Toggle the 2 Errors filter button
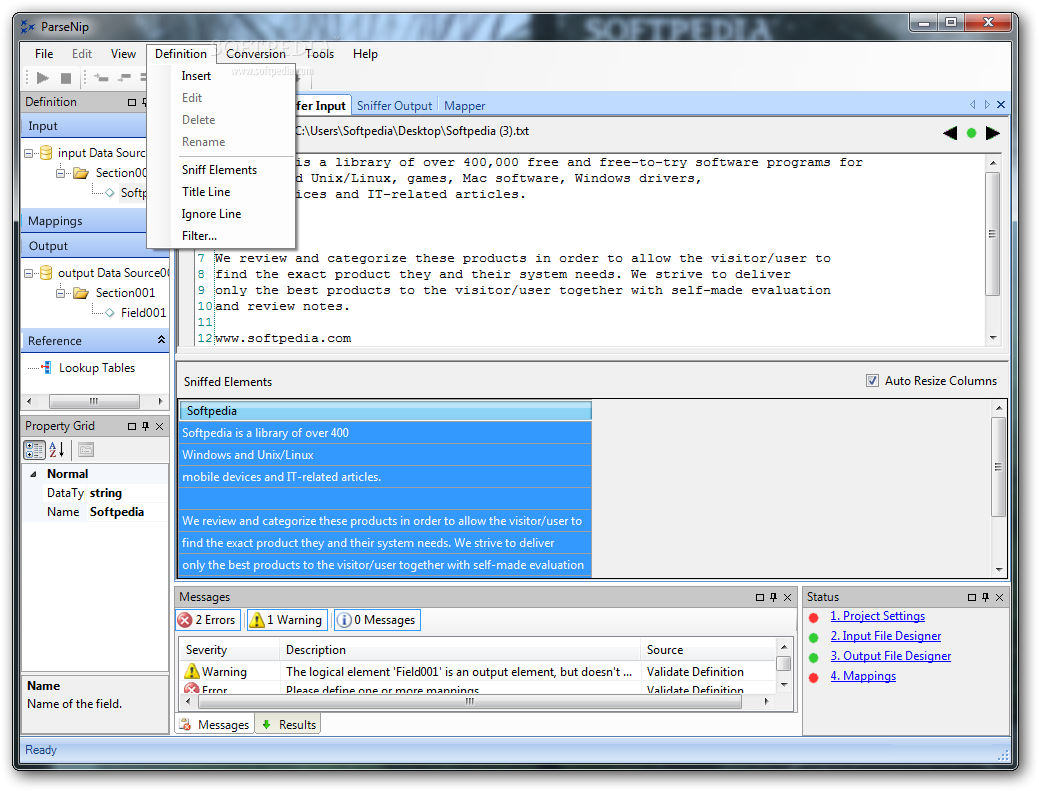The image size is (1039, 791). (x=207, y=620)
